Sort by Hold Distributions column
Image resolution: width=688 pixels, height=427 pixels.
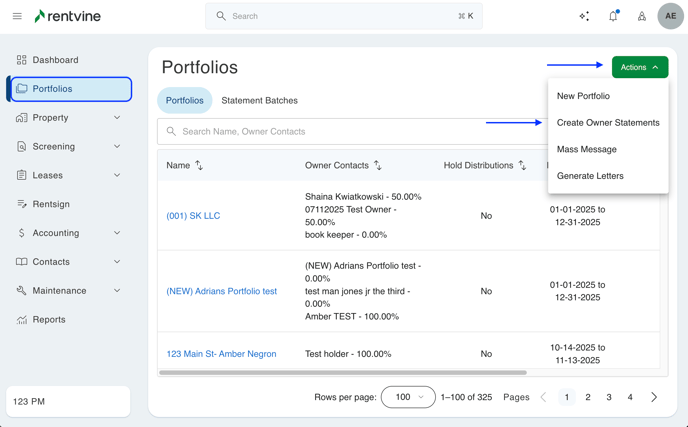pyautogui.click(x=522, y=166)
